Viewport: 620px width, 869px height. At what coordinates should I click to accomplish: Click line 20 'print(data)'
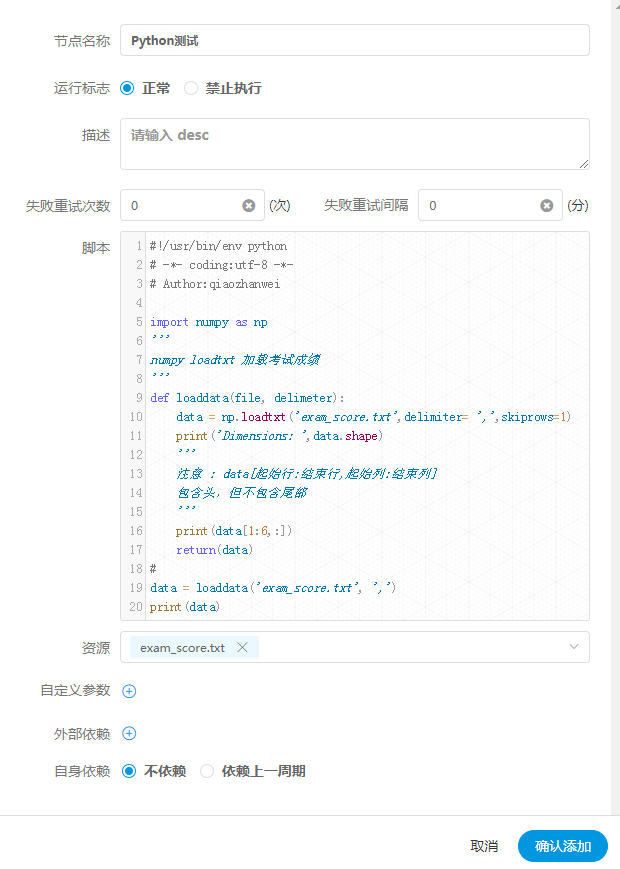[x=185, y=607]
